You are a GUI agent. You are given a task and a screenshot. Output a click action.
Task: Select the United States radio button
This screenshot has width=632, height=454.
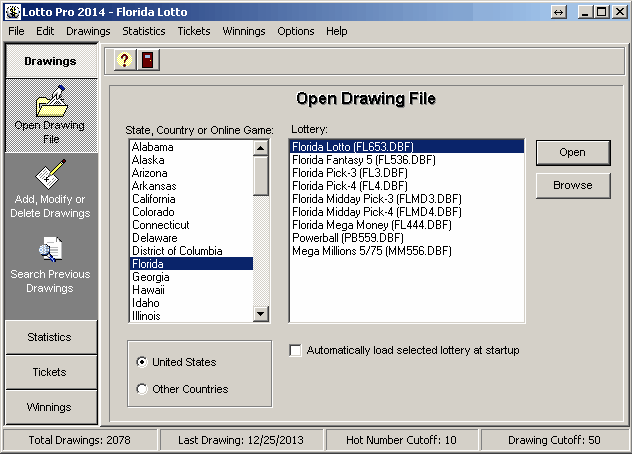(142, 362)
